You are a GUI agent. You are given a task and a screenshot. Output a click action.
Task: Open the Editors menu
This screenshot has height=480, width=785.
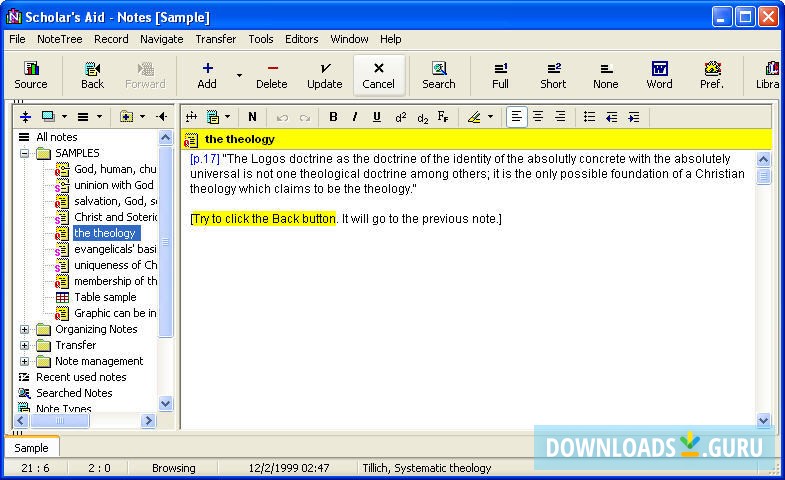coord(301,39)
